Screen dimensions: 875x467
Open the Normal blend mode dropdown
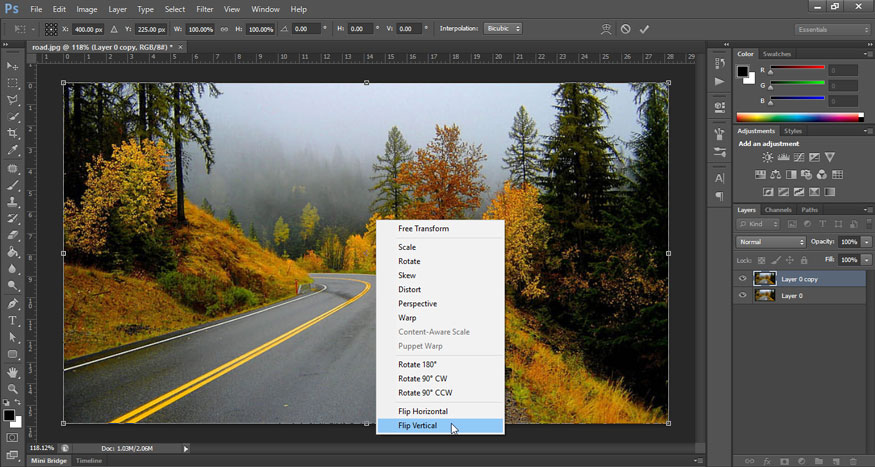[771, 242]
